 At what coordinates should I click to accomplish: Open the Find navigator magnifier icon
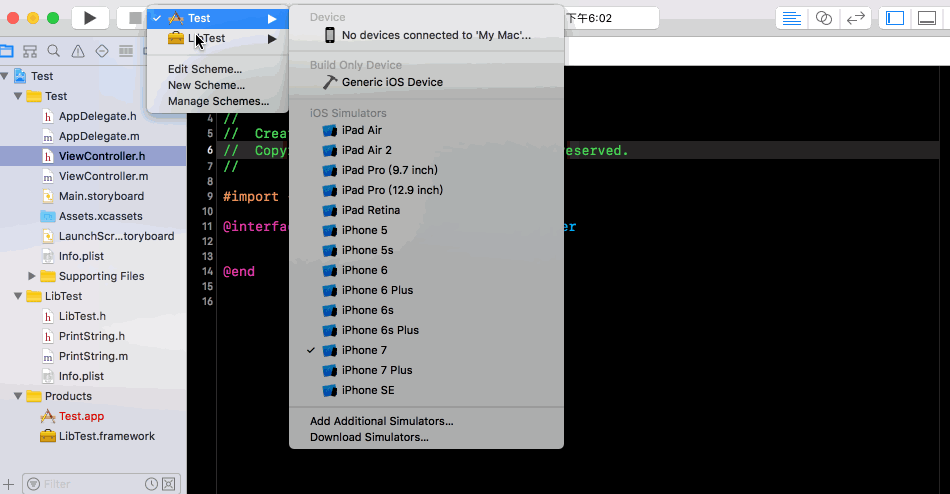pyautogui.click(x=54, y=51)
